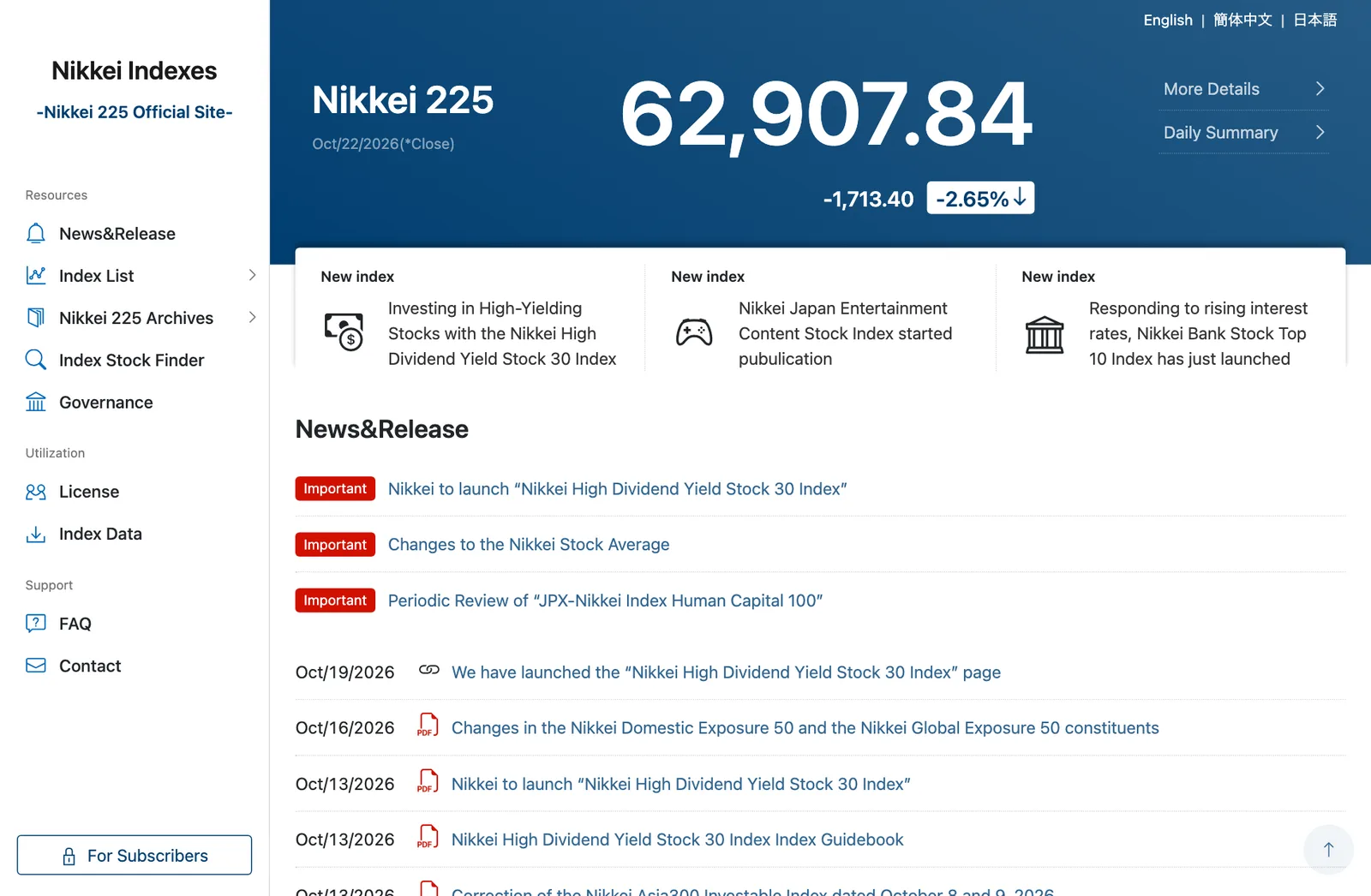Click the Index Data download icon
1371x896 pixels.
[x=35, y=535]
